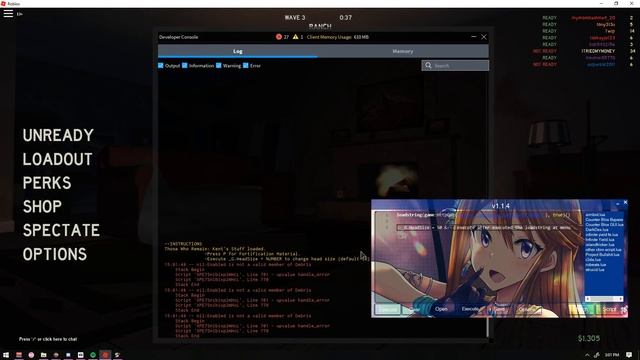Image resolution: width=640 pixels, height=360 pixels.
Task: Select Counter Blox OUI.lua in the script list
Action: pyautogui.click(x=604, y=224)
